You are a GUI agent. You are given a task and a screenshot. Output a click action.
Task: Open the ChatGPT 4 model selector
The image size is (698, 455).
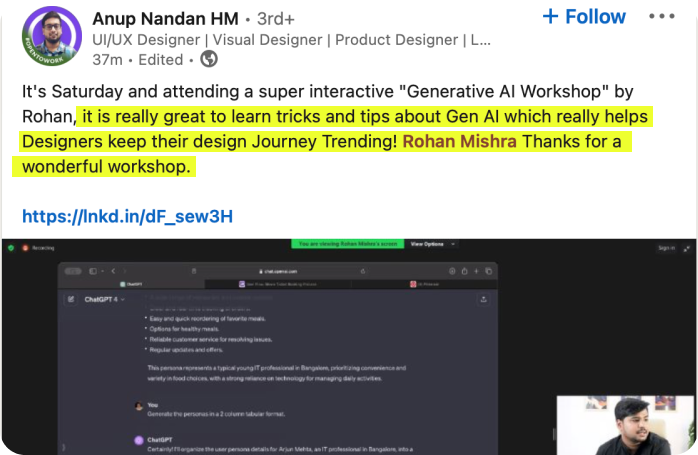(x=105, y=299)
